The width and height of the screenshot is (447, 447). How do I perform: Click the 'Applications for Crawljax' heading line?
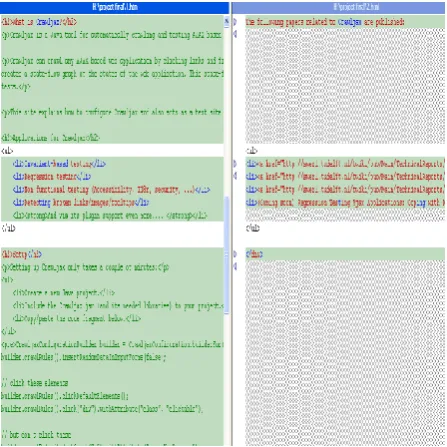[51, 138]
